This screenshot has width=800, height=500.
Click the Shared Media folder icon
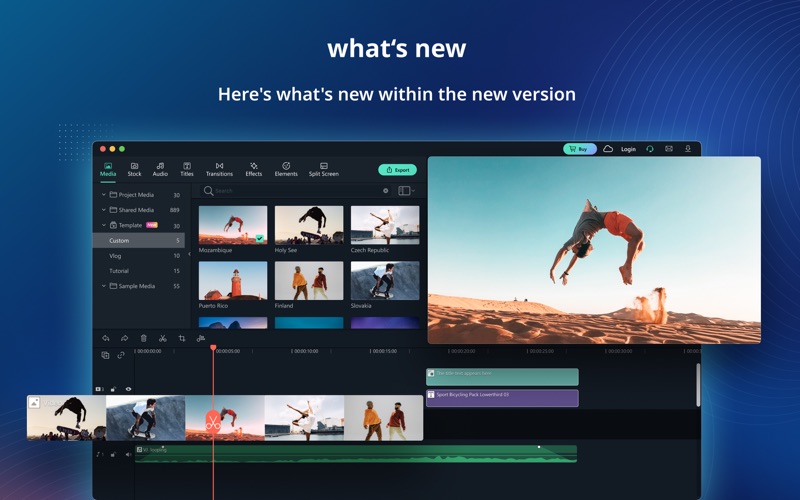113,210
